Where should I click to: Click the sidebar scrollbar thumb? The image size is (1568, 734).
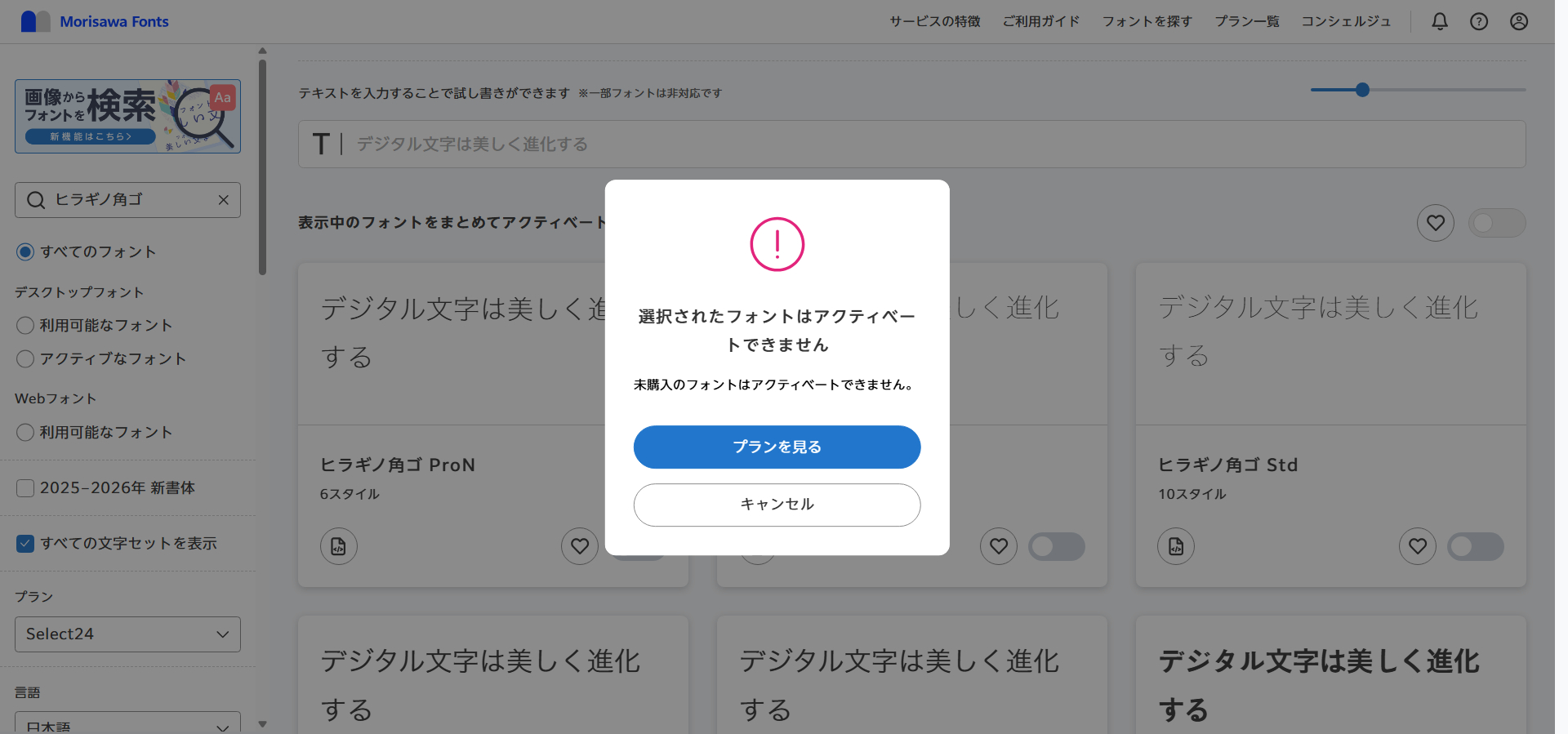click(262, 166)
